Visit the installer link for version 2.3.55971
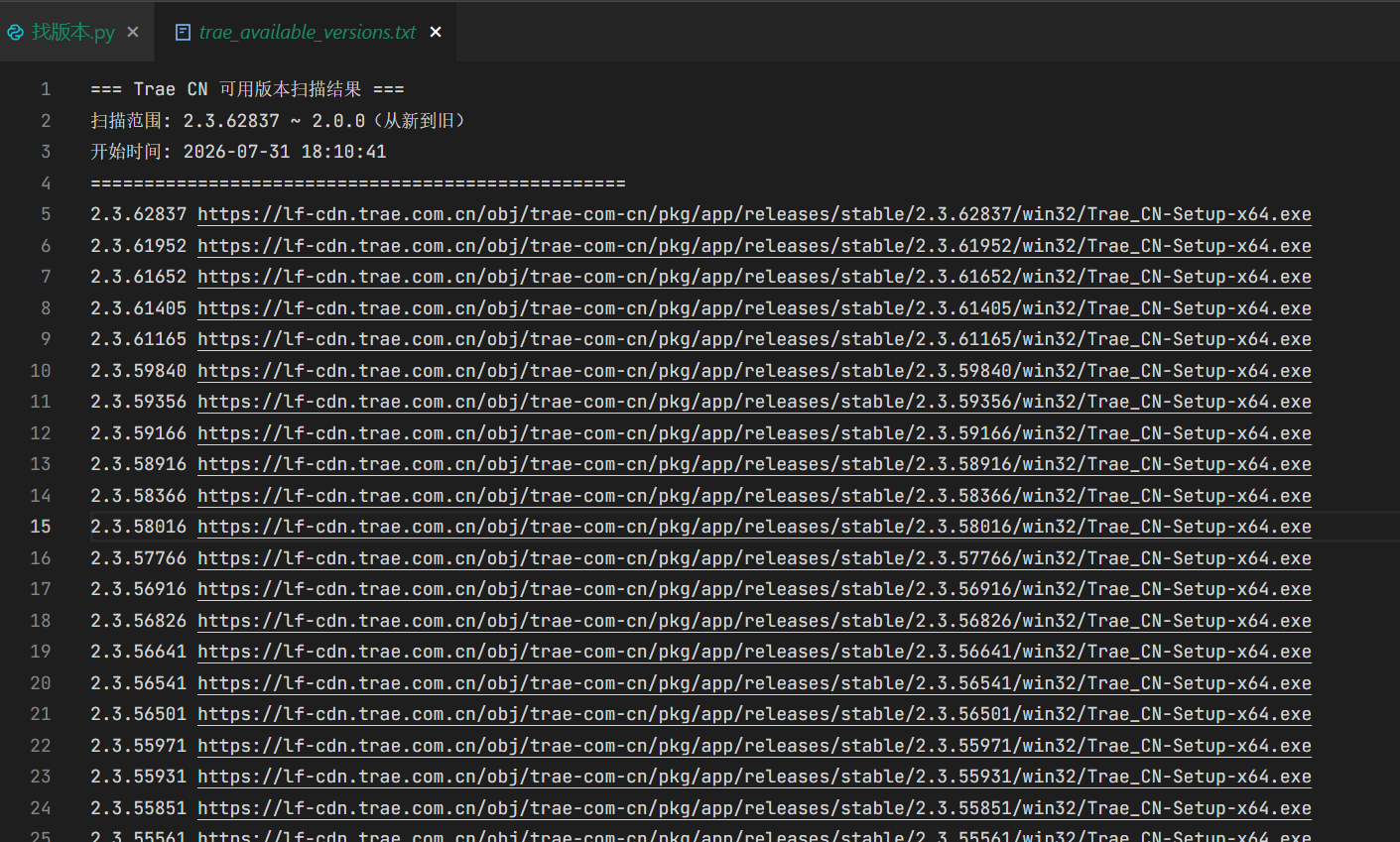1400x842 pixels. pos(754,746)
